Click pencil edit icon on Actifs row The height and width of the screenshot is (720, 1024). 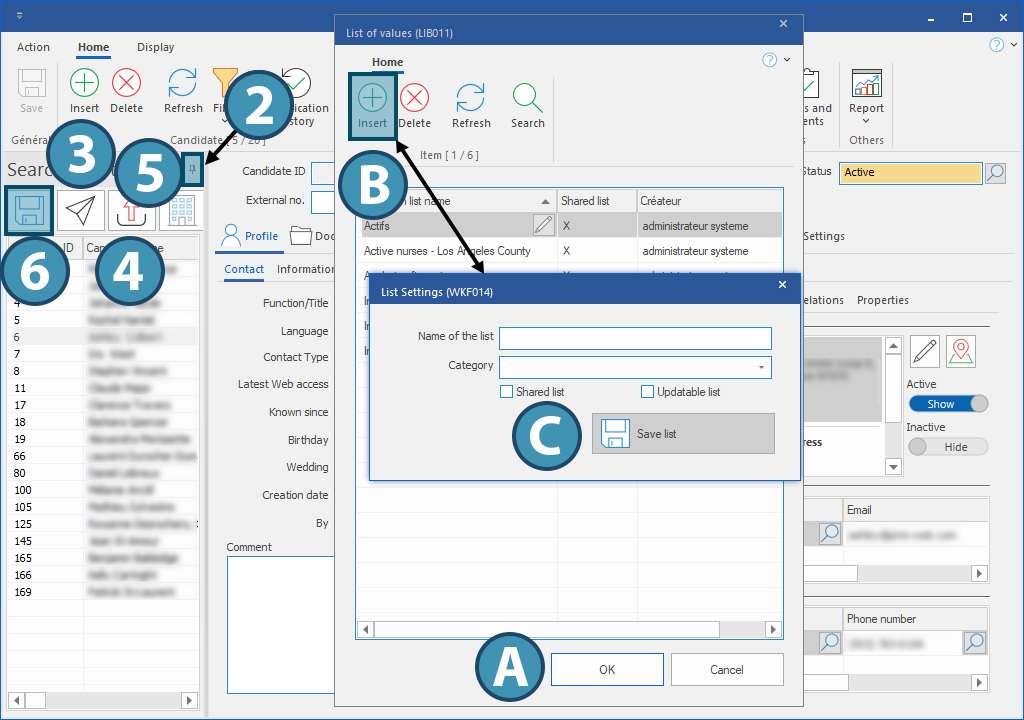543,225
